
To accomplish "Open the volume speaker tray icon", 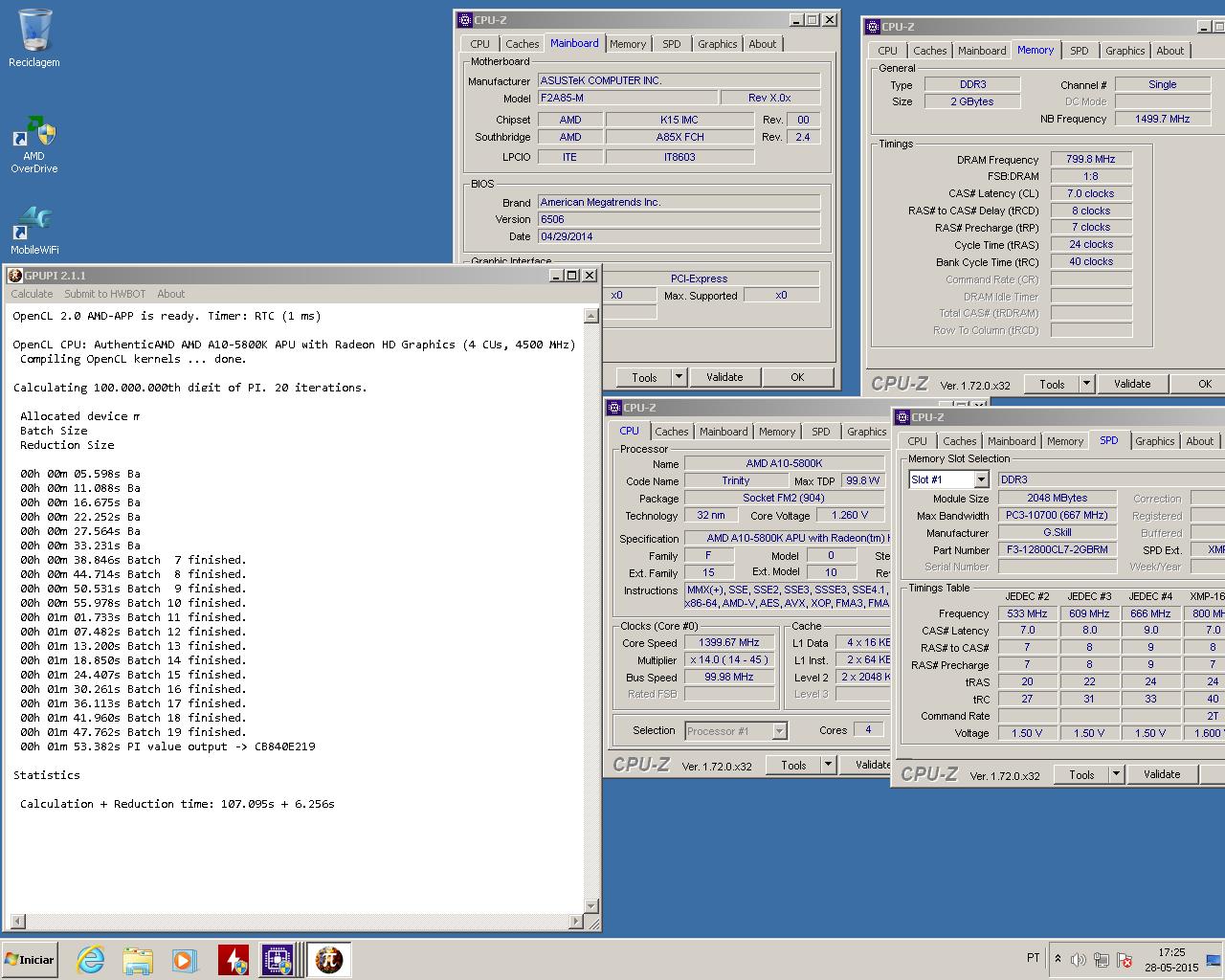I will [1079, 960].
